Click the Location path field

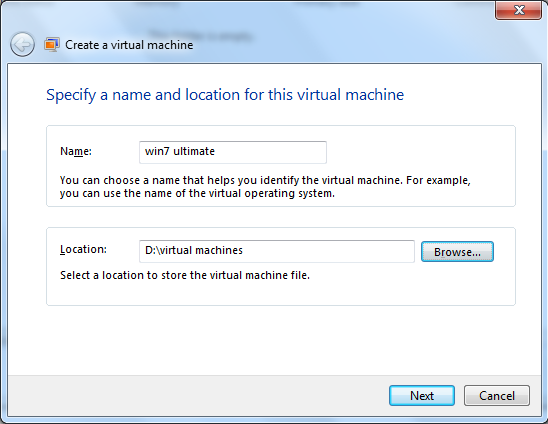(277, 251)
